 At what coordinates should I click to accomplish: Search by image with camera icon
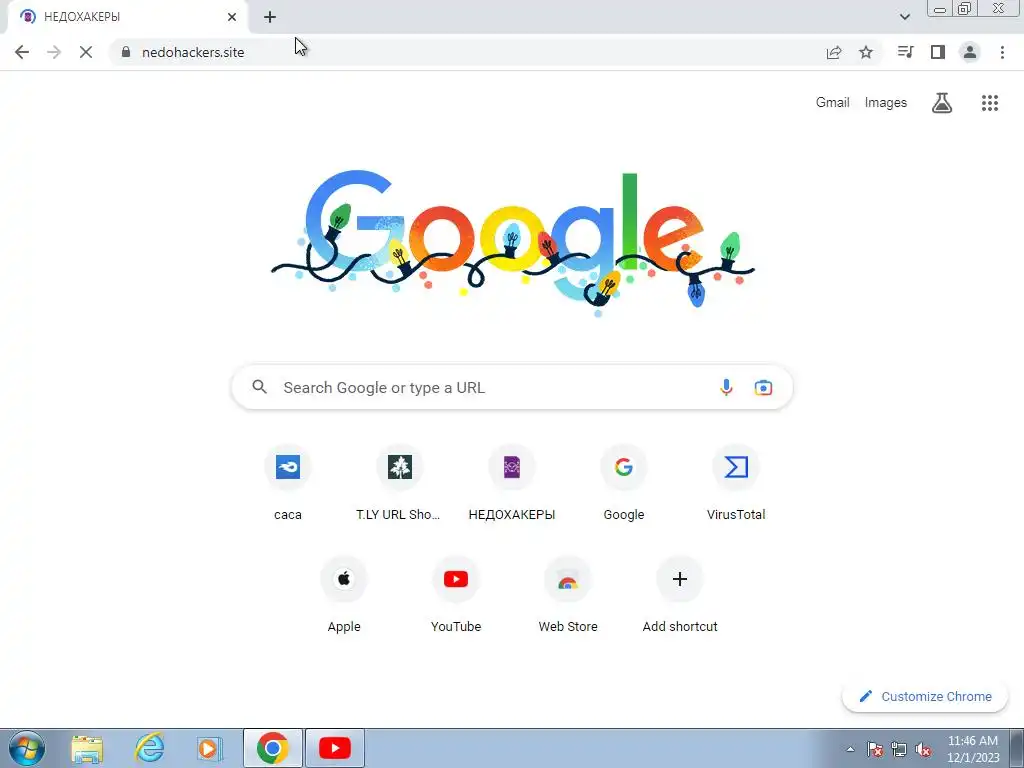point(763,387)
